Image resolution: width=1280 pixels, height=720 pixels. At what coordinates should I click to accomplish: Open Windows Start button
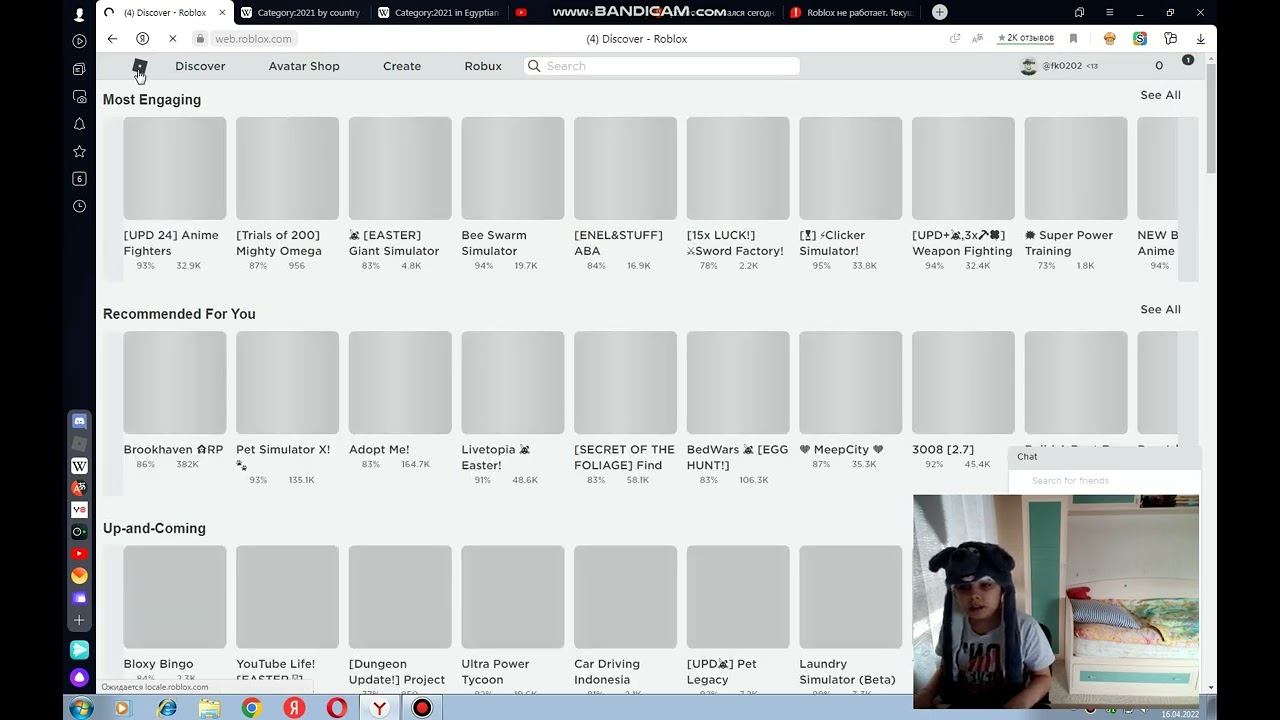[x=81, y=708]
